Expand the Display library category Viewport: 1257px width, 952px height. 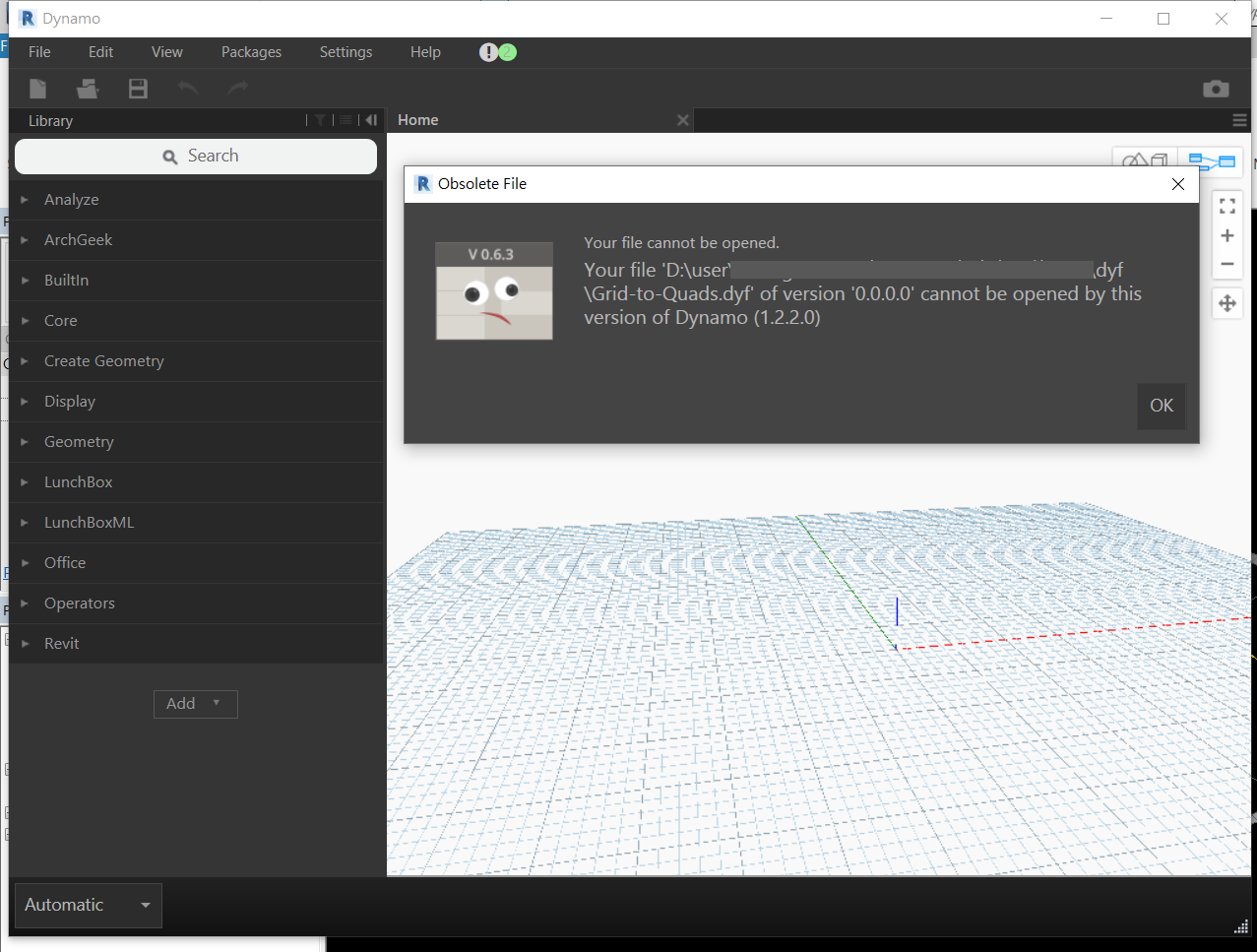197,402
